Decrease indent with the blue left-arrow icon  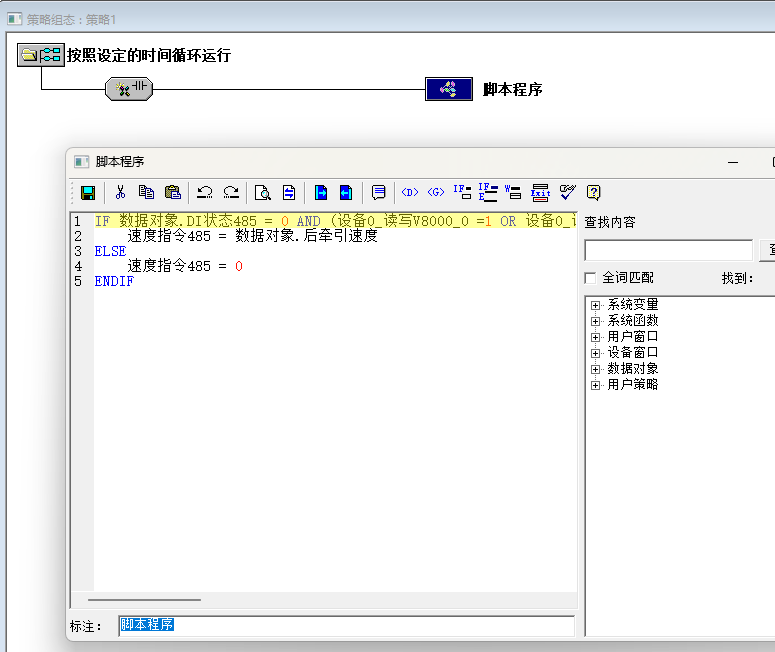coord(346,192)
